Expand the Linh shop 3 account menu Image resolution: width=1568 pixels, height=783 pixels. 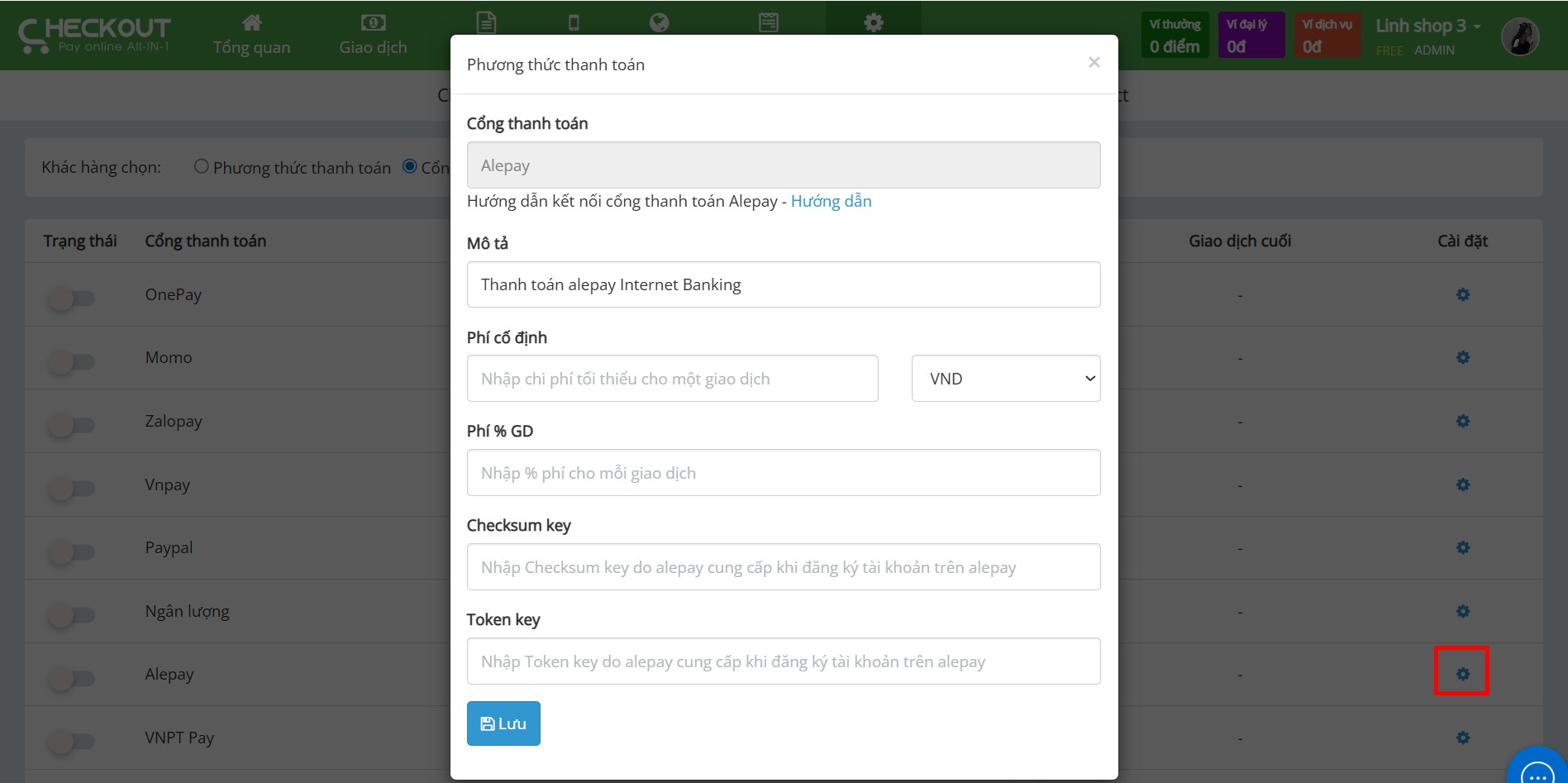pos(1427,26)
